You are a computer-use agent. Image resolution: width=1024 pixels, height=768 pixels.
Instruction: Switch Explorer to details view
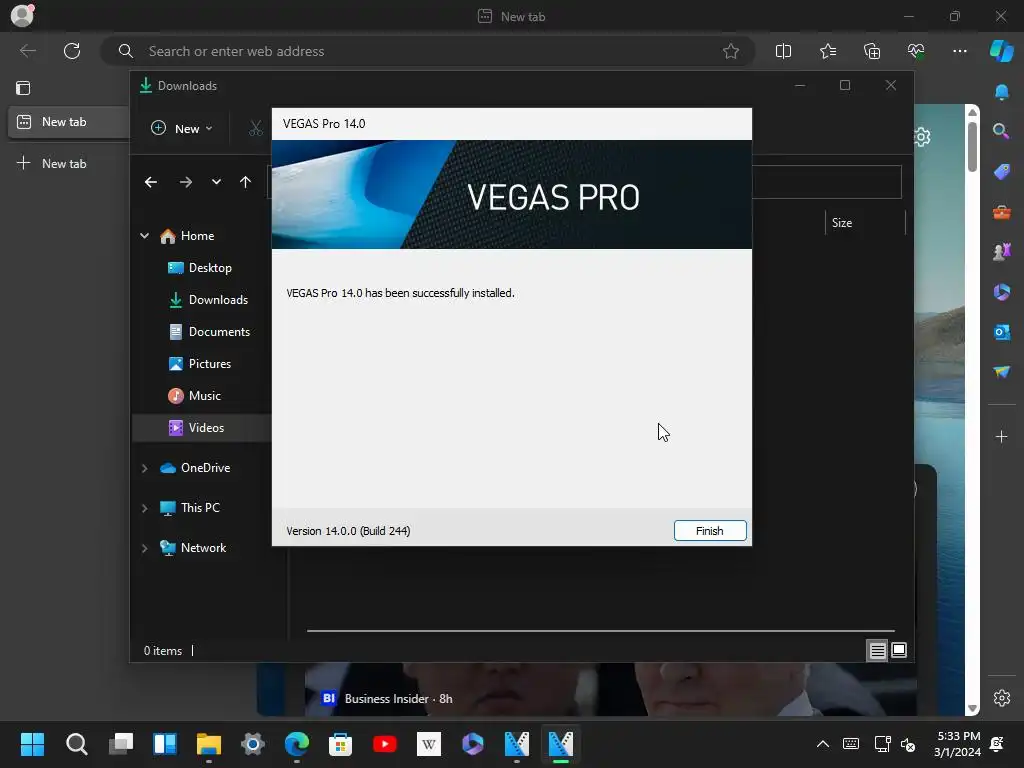[877, 650]
